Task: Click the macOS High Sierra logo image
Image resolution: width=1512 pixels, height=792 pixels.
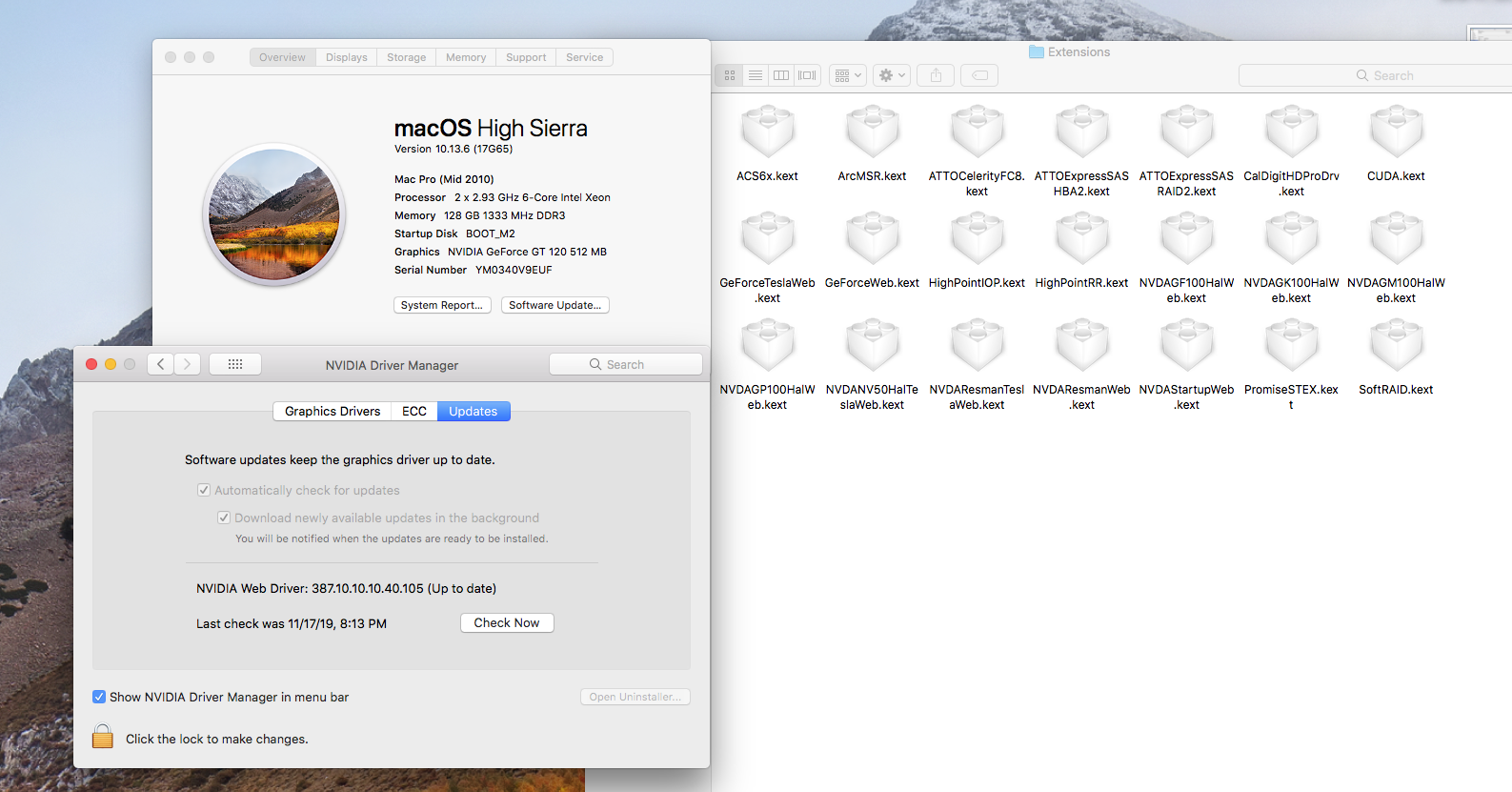Action: pyautogui.click(x=274, y=213)
